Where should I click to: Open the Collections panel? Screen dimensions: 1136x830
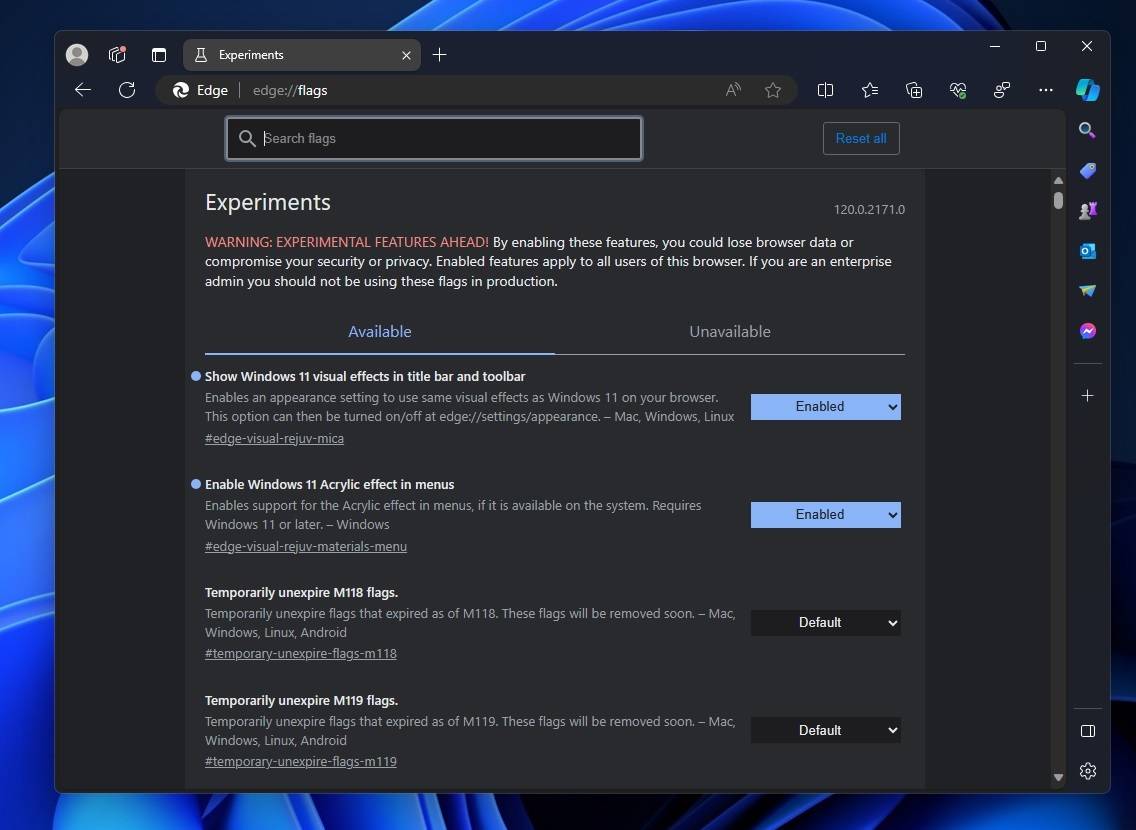[913, 90]
